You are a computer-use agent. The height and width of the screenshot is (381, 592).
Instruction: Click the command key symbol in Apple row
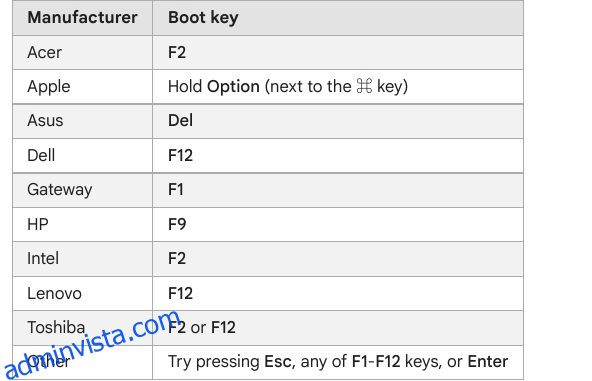pyautogui.click(x=364, y=86)
